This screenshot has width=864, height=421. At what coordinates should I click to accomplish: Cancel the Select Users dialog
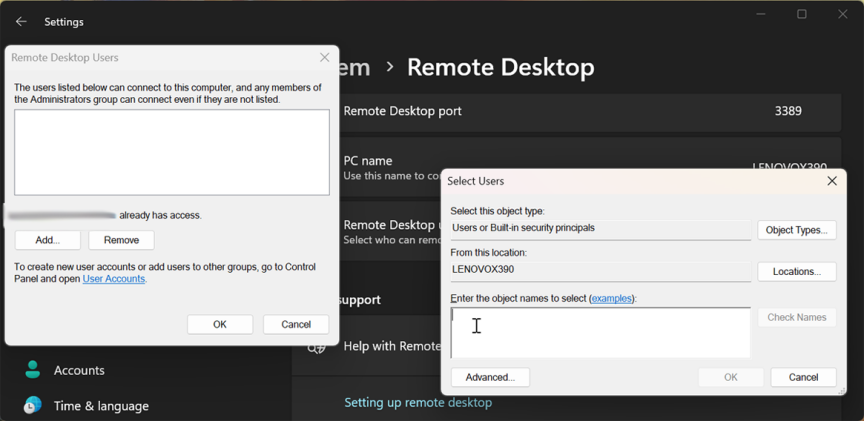803,377
